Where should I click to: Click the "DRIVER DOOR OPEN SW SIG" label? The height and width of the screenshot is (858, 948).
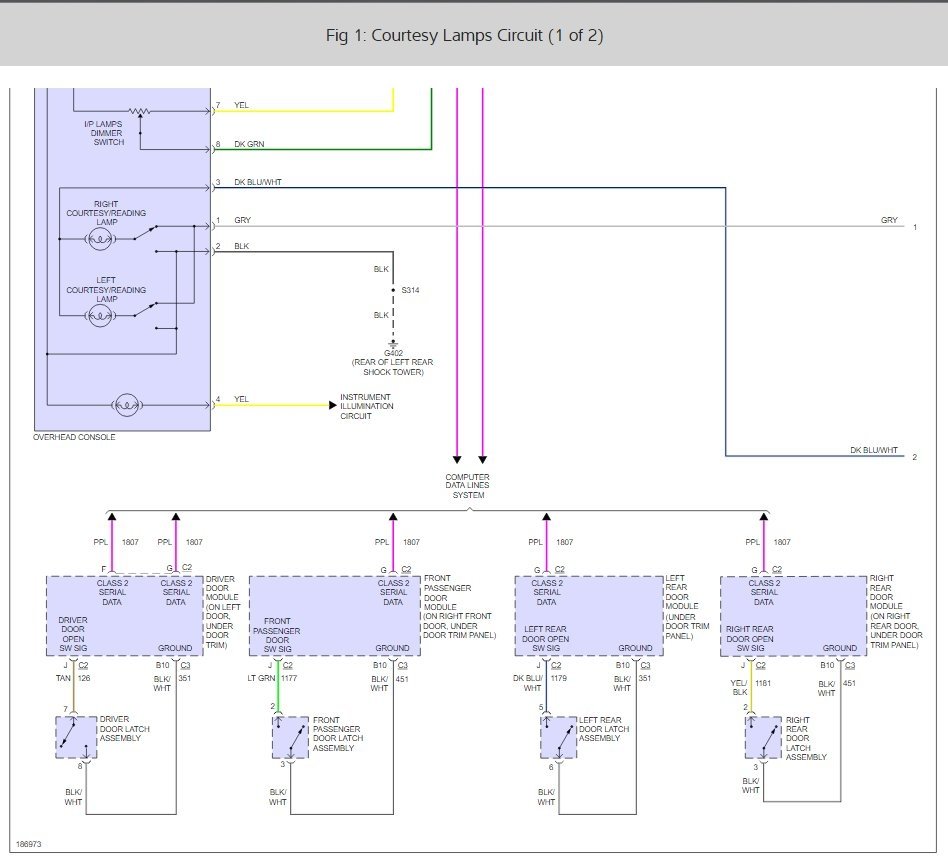coord(73,634)
